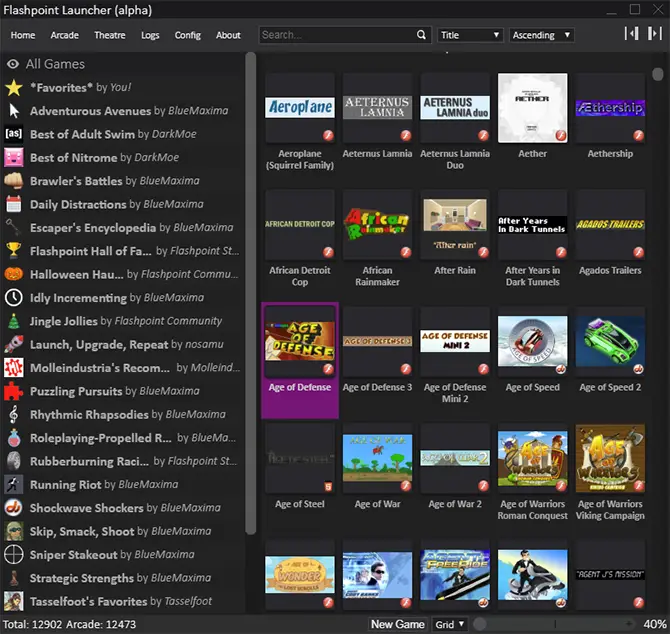This screenshot has width=670, height=634.
Task: Go to the Home tab
Action: (23, 35)
